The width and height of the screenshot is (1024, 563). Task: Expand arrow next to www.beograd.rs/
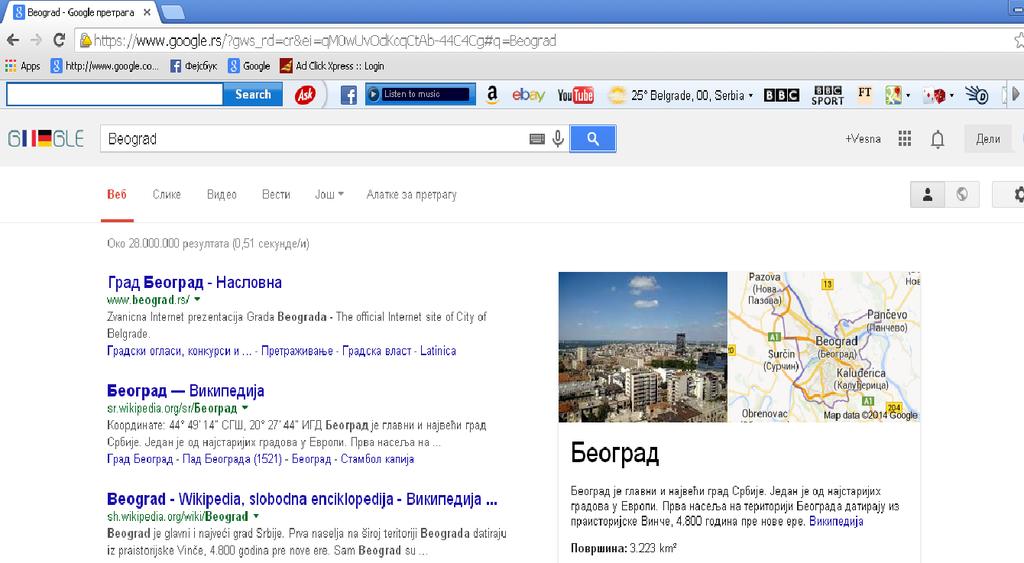click(197, 300)
